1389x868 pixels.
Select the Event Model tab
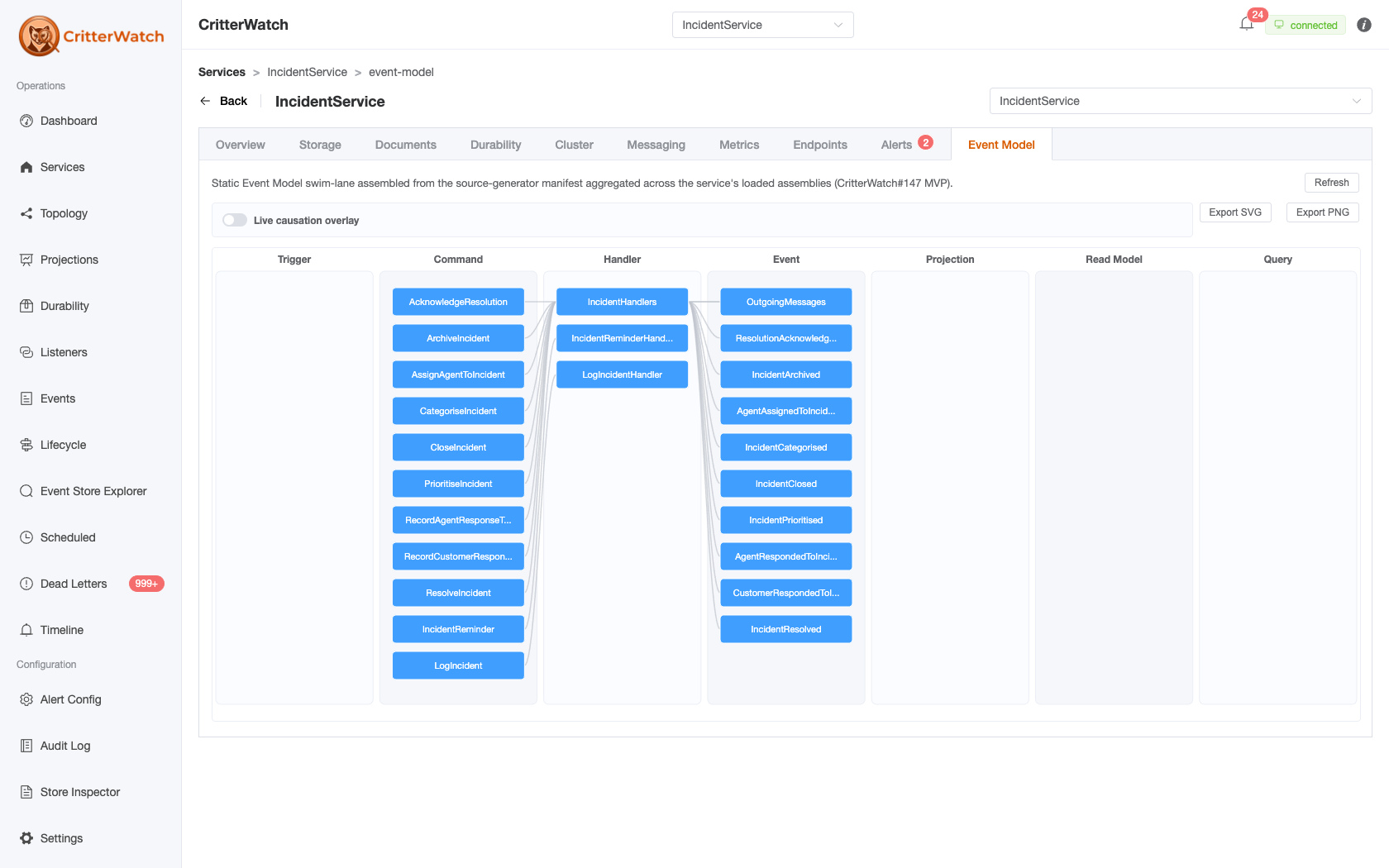click(1001, 145)
